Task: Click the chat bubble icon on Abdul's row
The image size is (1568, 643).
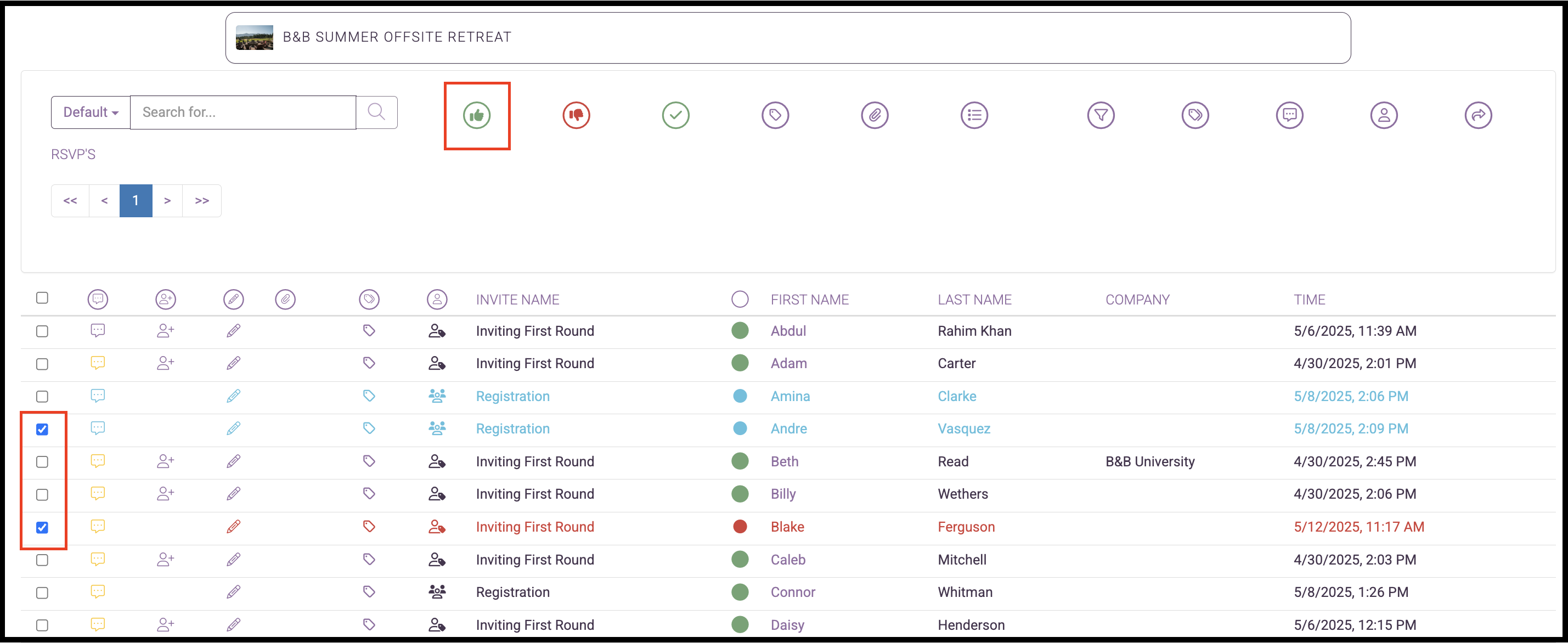Action: pyautogui.click(x=98, y=331)
